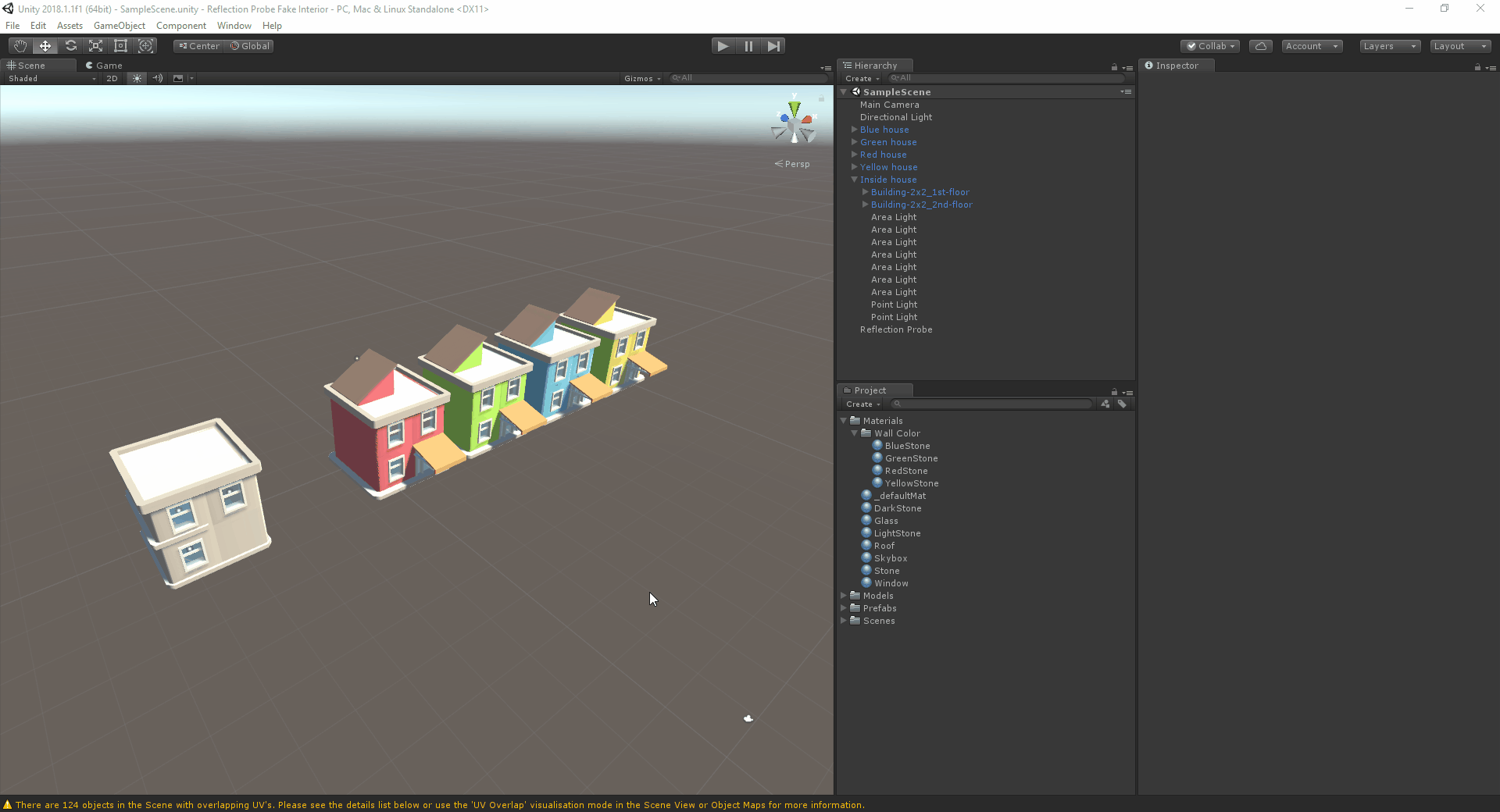Select Main Camera in Hierarchy

pos(889,105)
